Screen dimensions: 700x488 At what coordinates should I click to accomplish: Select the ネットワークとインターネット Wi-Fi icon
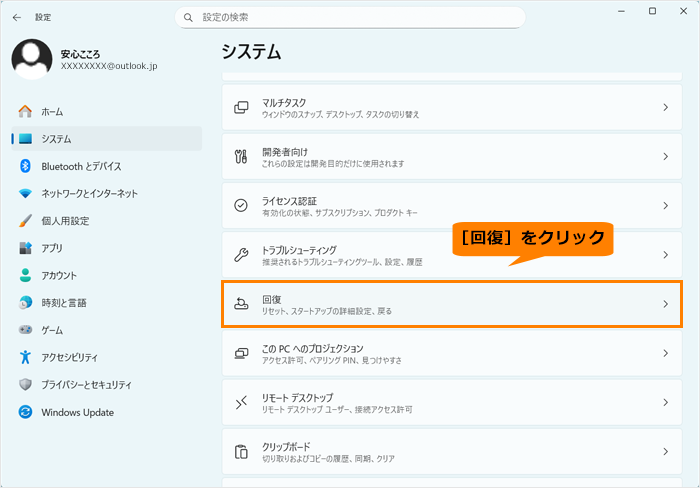[x=25, y=193]
